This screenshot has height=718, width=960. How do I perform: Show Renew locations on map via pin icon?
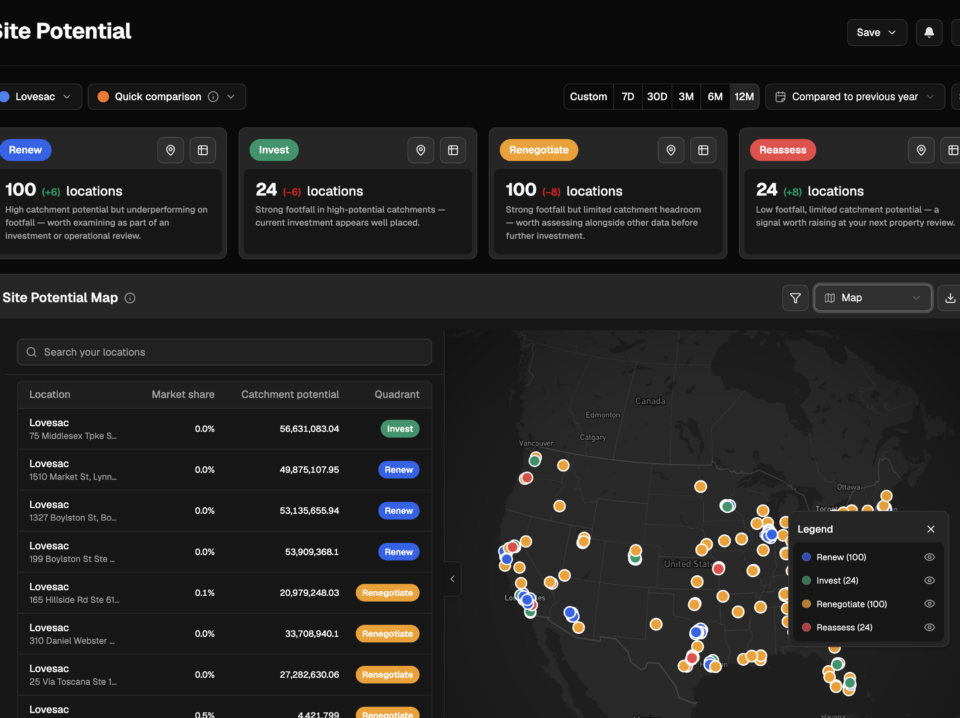pyautogui.click(x=171, y=150)
